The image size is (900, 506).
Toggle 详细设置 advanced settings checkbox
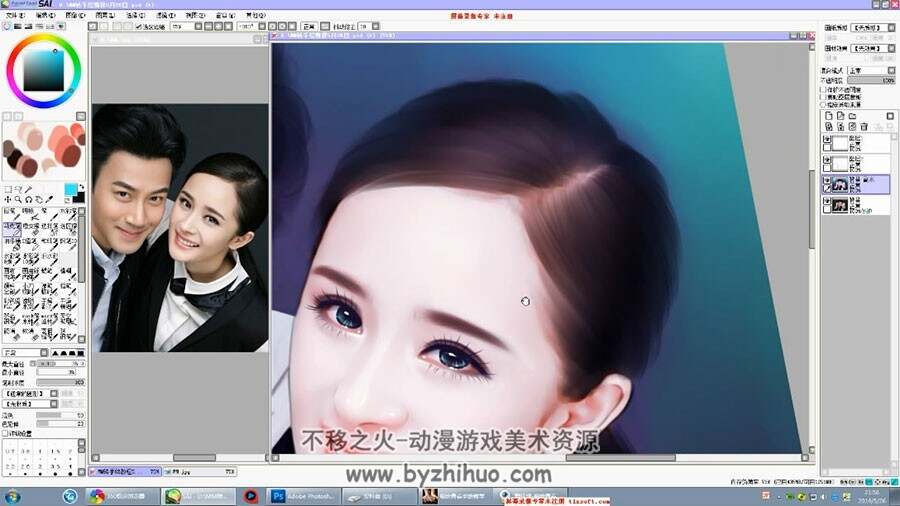coord(5,433)
